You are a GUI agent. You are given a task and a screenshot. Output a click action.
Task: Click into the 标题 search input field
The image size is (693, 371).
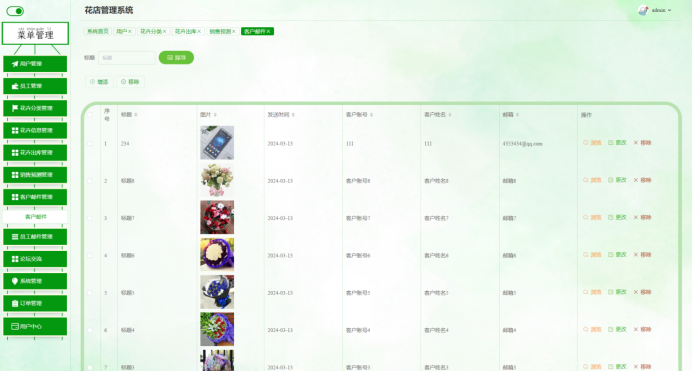126,57
